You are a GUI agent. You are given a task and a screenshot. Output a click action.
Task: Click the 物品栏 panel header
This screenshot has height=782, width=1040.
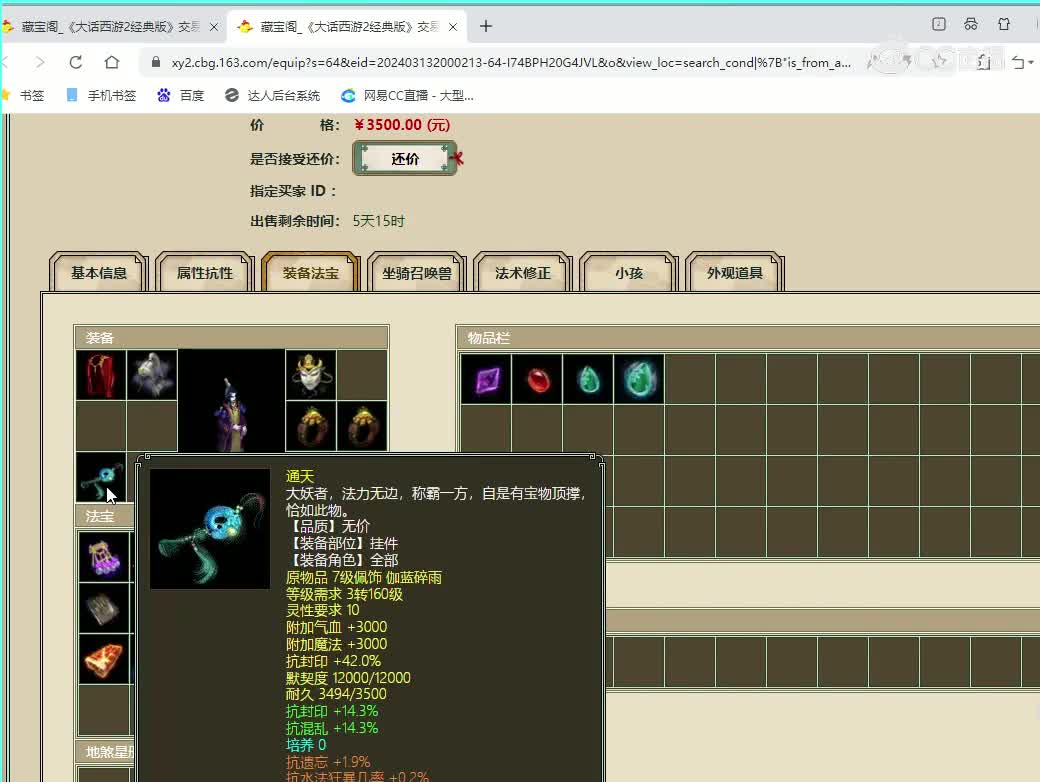(x=748, y=338)
